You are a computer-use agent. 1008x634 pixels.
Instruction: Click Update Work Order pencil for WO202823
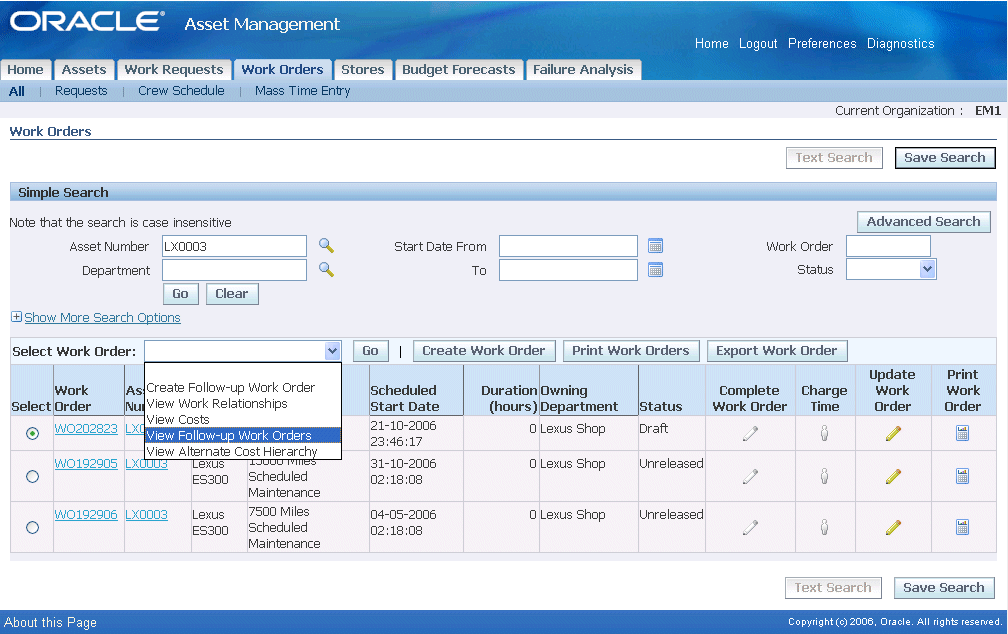point(893,433)
